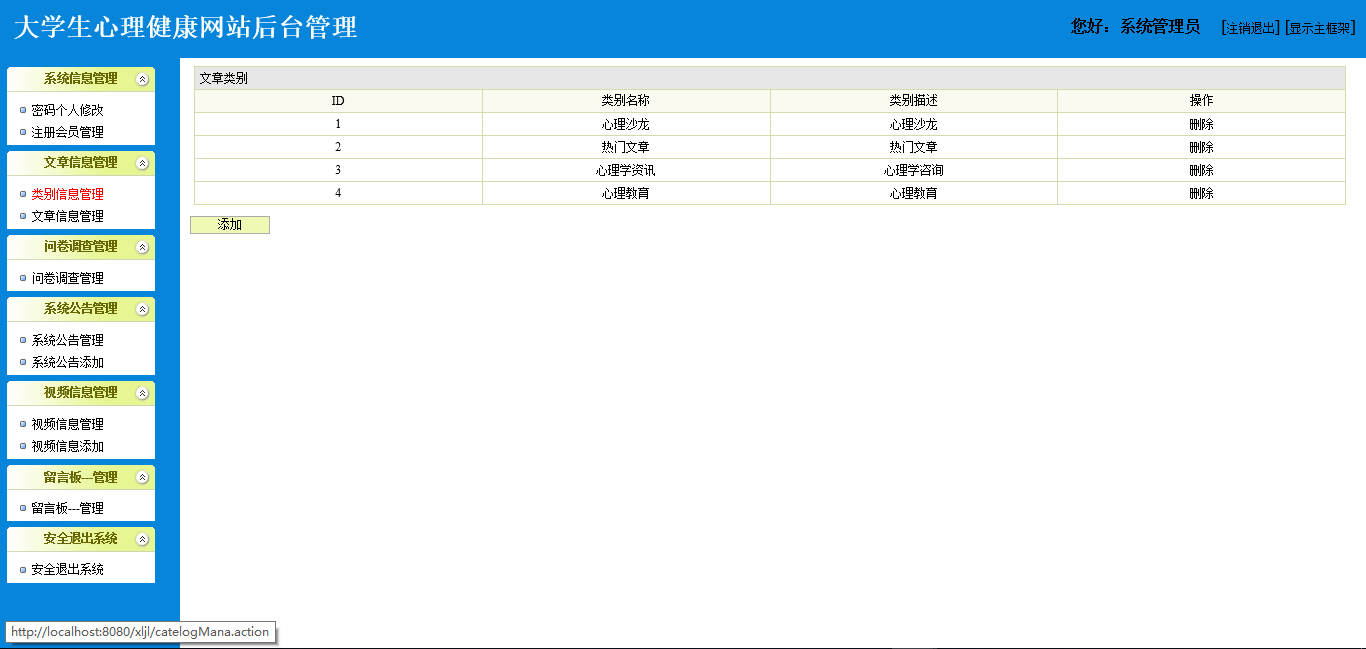Click 安全退出系统 sidebar link
The width and height of the screenshot is (1366, 649).
(x=67, y=570)
